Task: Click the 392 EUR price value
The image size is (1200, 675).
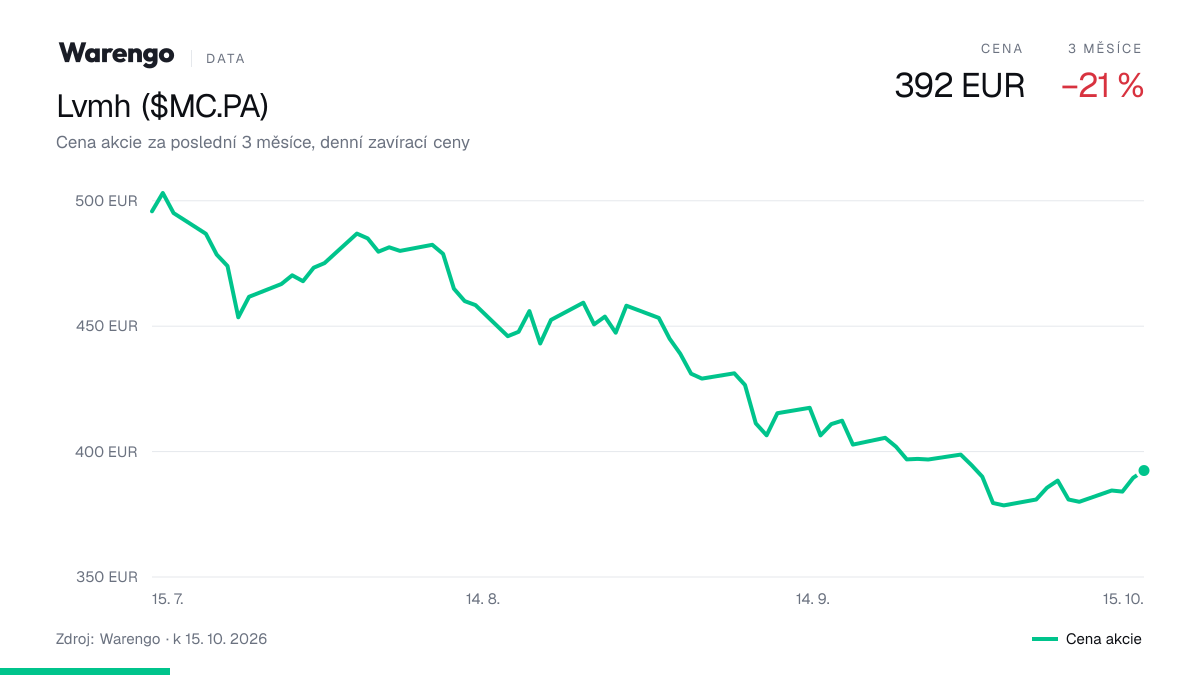Action: 960,86
